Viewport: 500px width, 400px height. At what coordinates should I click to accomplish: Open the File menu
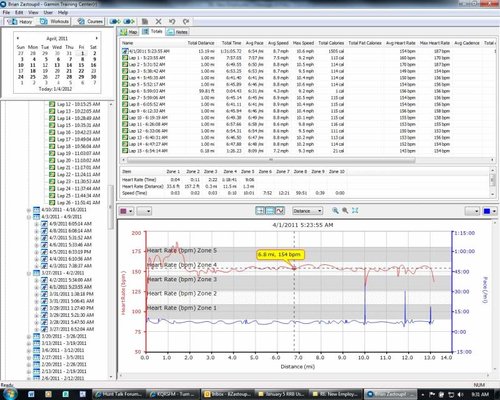[6, 13]
